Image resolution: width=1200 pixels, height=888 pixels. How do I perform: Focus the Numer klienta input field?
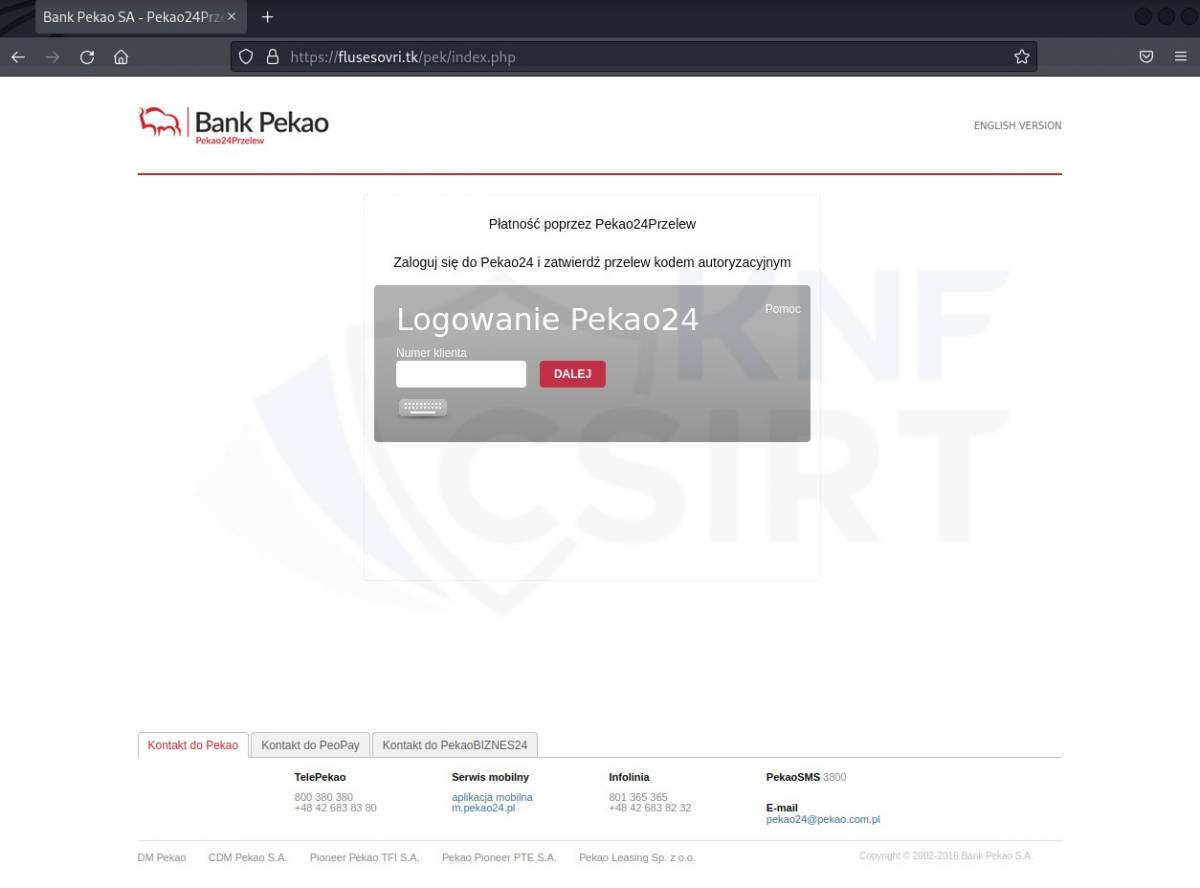461,374
